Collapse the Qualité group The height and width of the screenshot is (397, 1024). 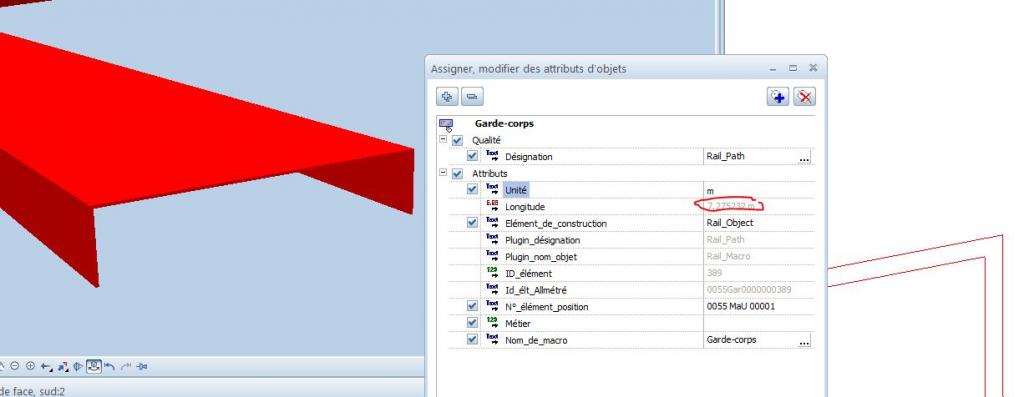pyautogui.click(x=443, y=140)
